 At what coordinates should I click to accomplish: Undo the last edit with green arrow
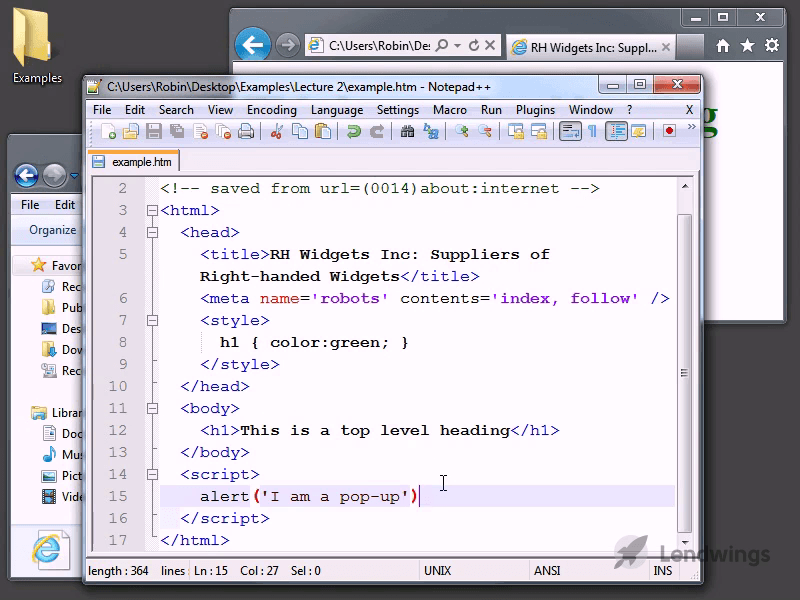[353, 132]
